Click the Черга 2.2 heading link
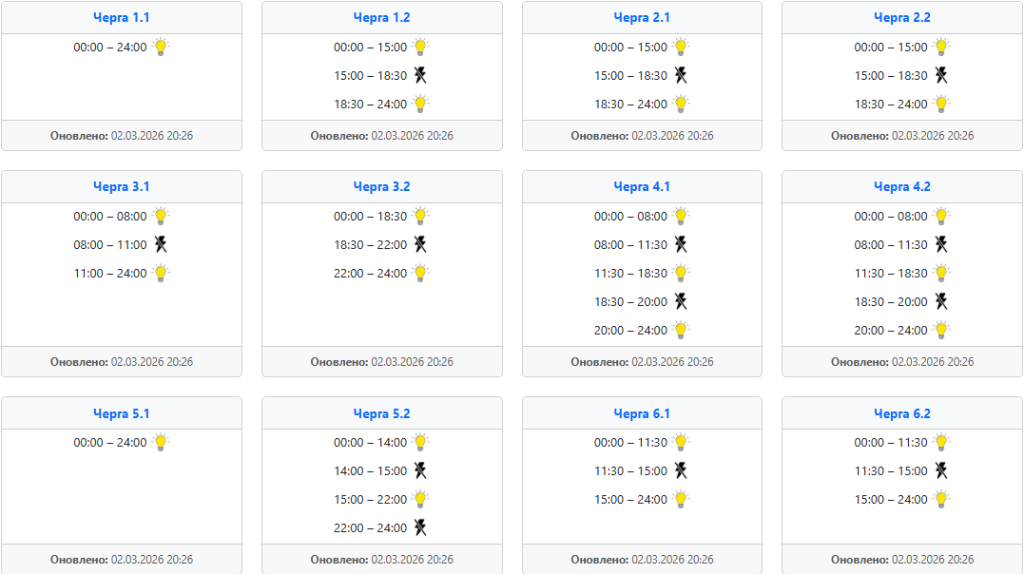Viewport: 1024px width, 574px height. [902, 18]
